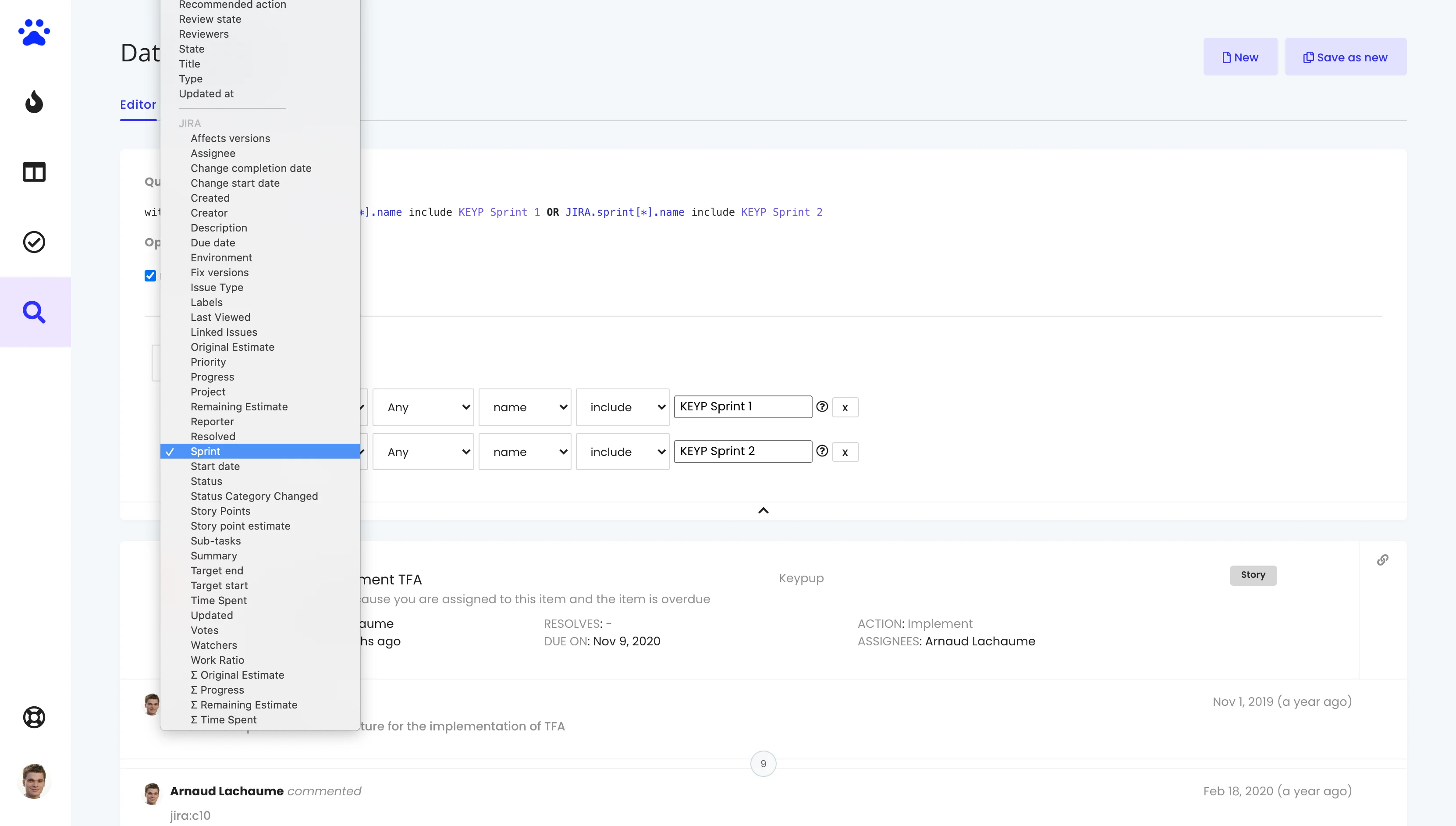The height and width of the screenshot is (826, 1456).
Task: Switch to the Editor tab
Action: pyautogui.click(x=138, y=104)
